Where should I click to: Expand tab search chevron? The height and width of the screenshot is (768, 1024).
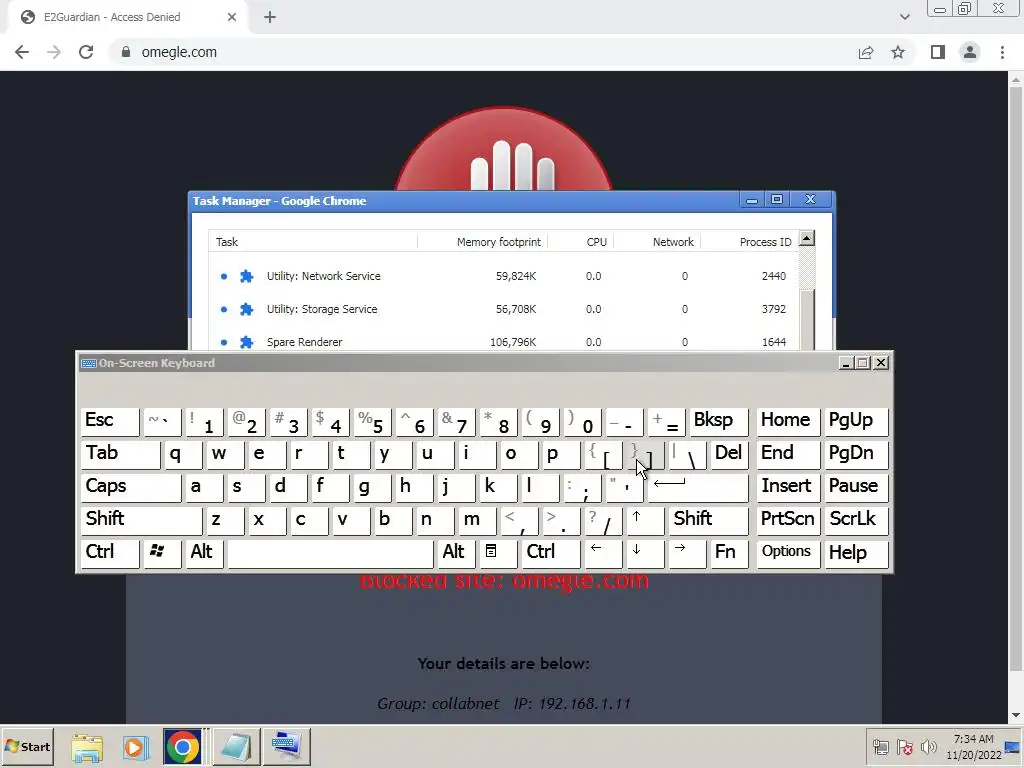pyautogui.click(x=904, y=17)
